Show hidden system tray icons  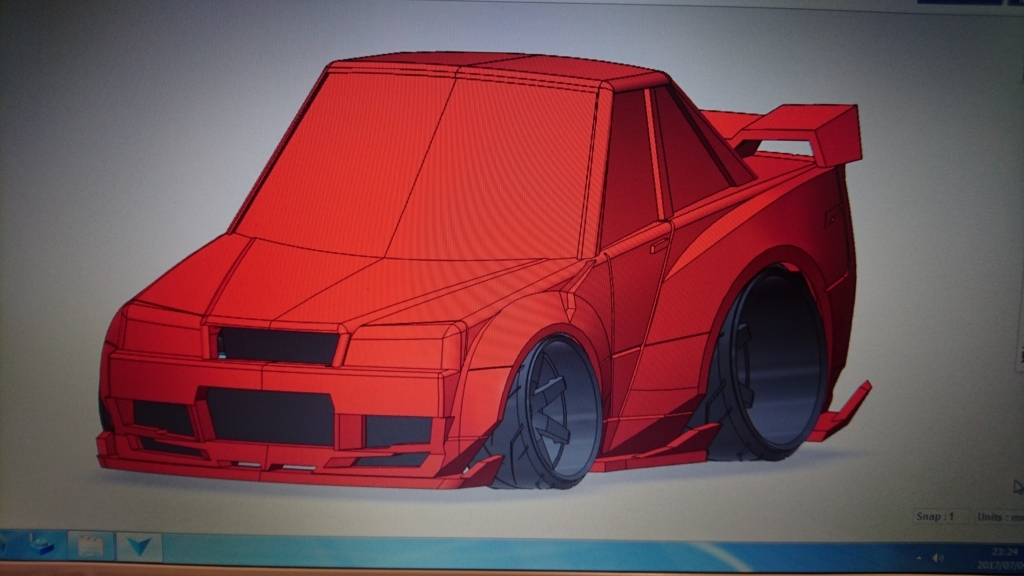919,558
